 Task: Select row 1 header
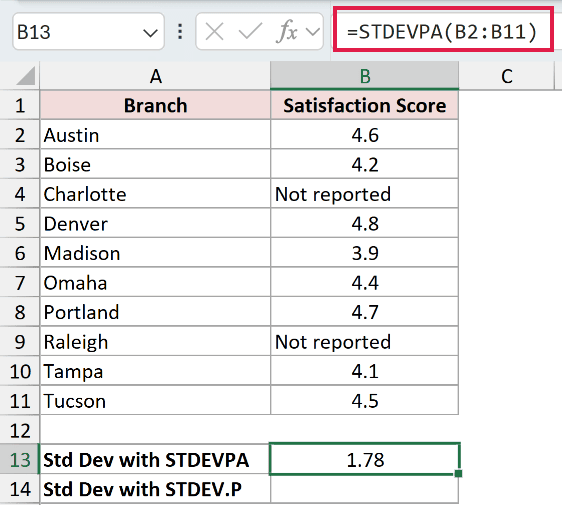(x=20, y=105)
